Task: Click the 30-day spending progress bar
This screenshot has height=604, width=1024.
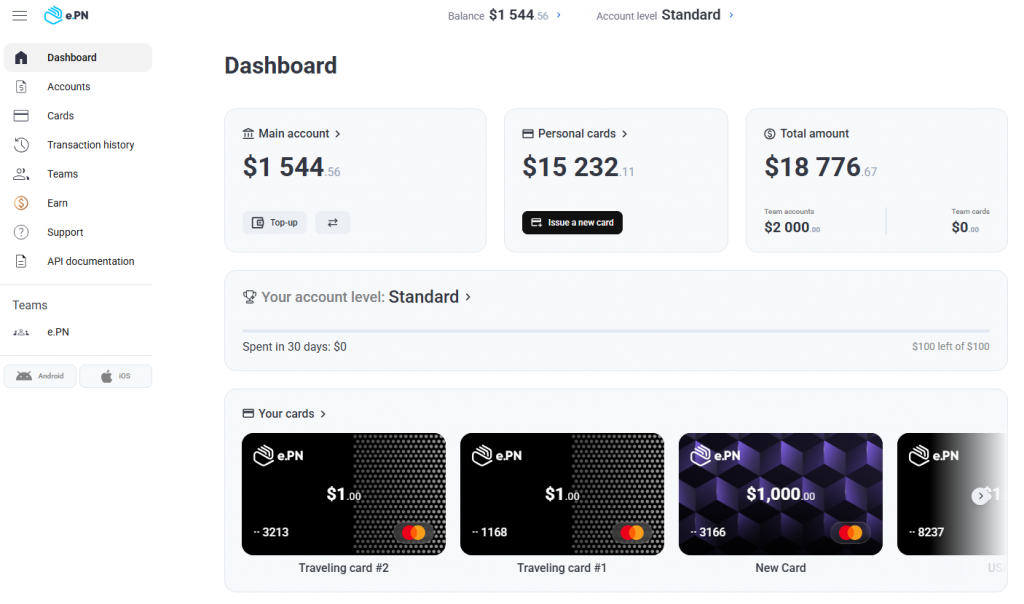Action: tap(615, 330)
